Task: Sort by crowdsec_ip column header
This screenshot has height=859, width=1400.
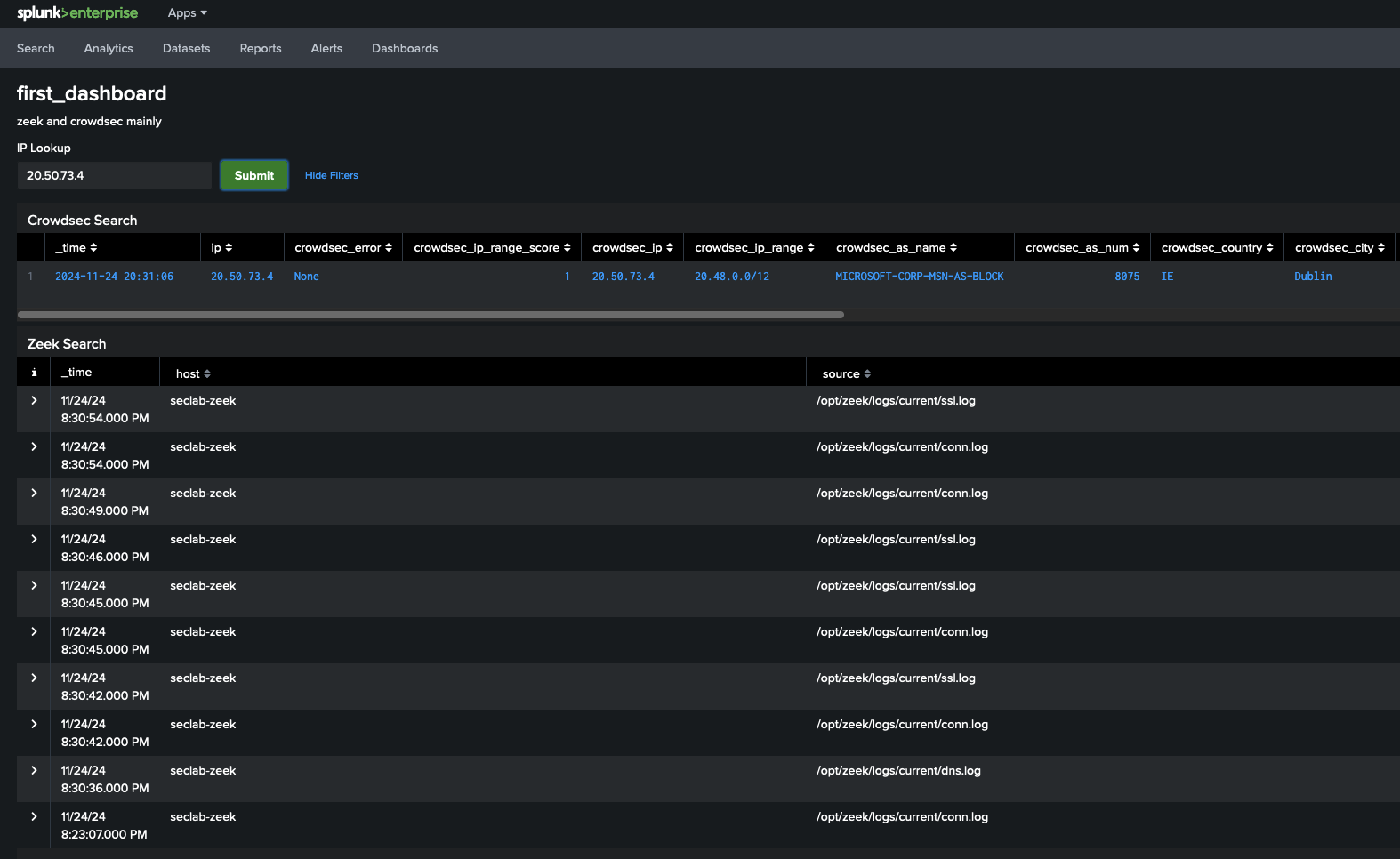Action: [x=632, y=247]
